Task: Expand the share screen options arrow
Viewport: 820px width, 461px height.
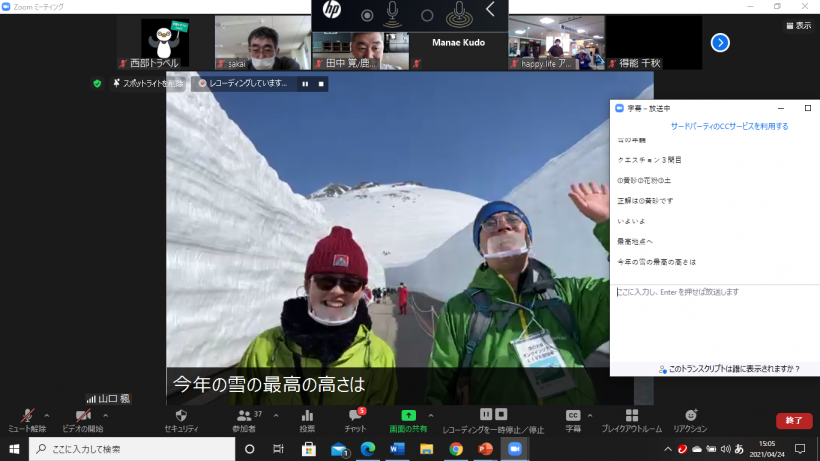Action: [x=430, y=415]
